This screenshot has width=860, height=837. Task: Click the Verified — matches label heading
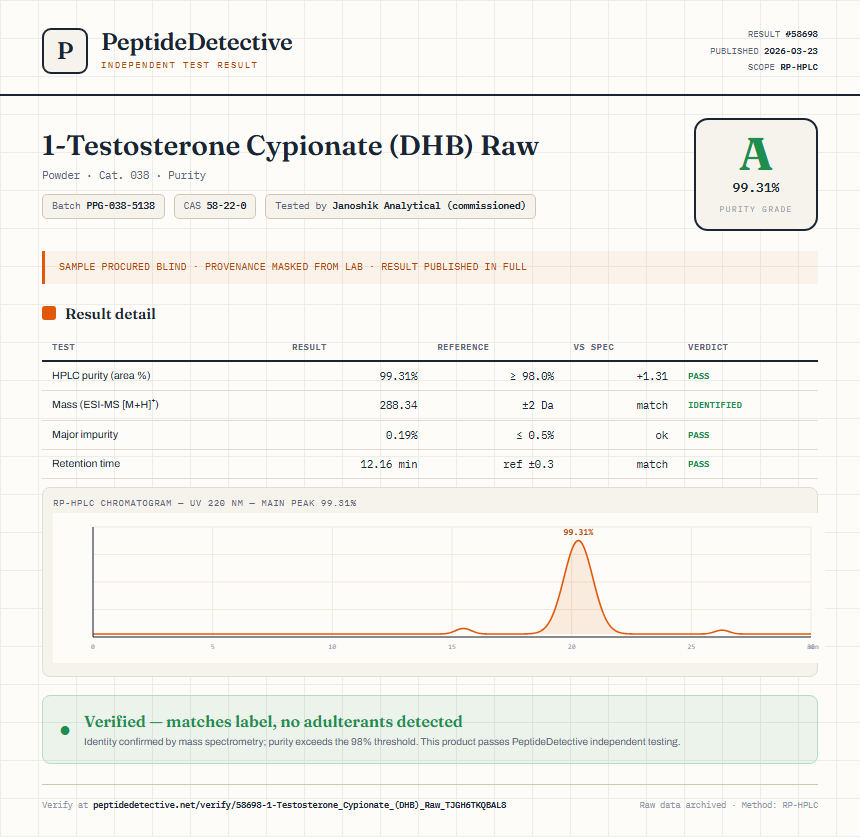[273, 722]
